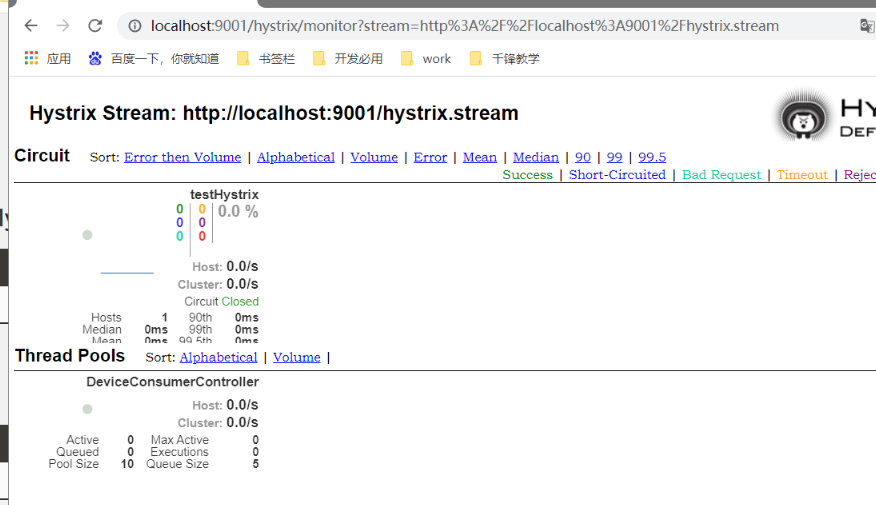Image resolution: width=876 pixels, height=505 pixels.
Task: Click the Short-Circuited legend label
Action: tap(617, 175)
